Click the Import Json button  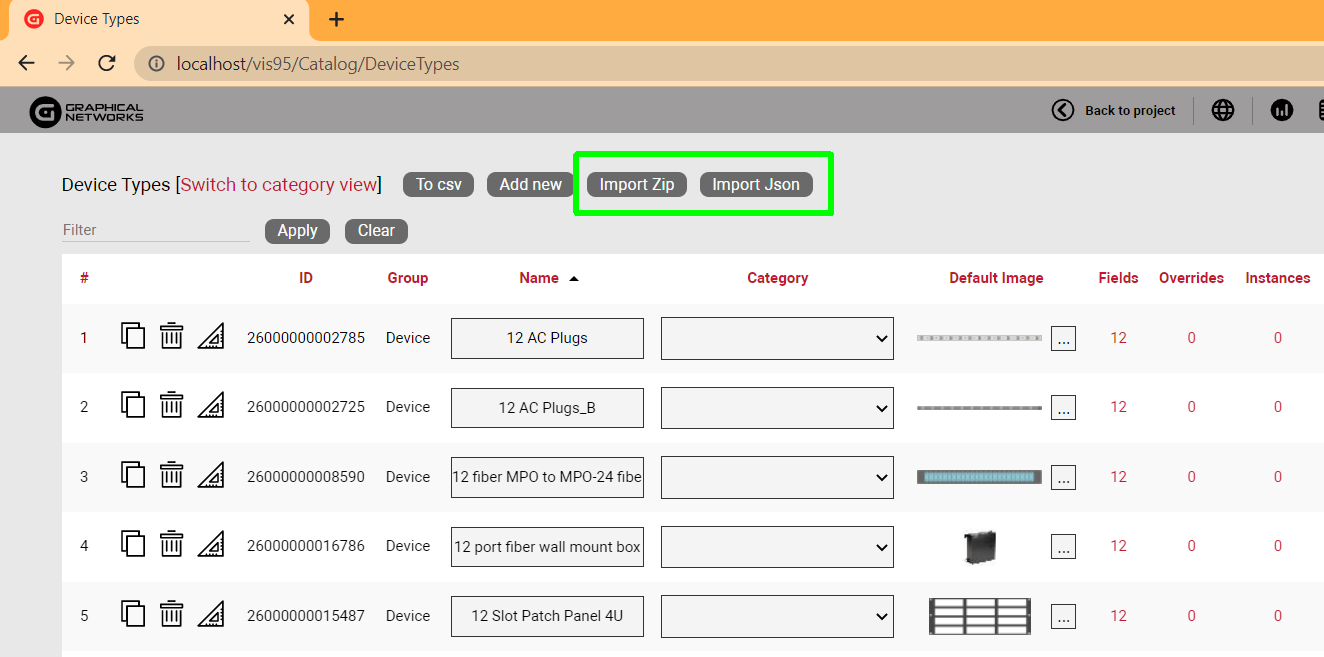pos(756,184)
